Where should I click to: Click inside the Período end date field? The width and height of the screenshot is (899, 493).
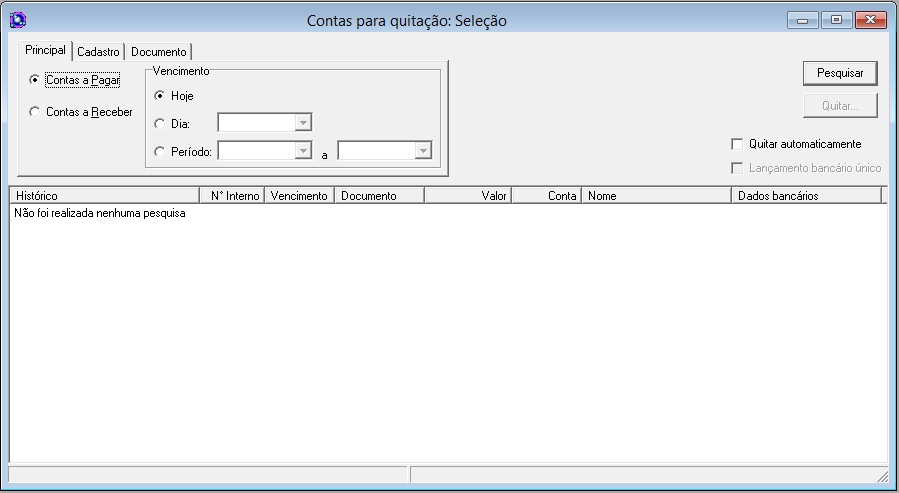click(377, 151)
